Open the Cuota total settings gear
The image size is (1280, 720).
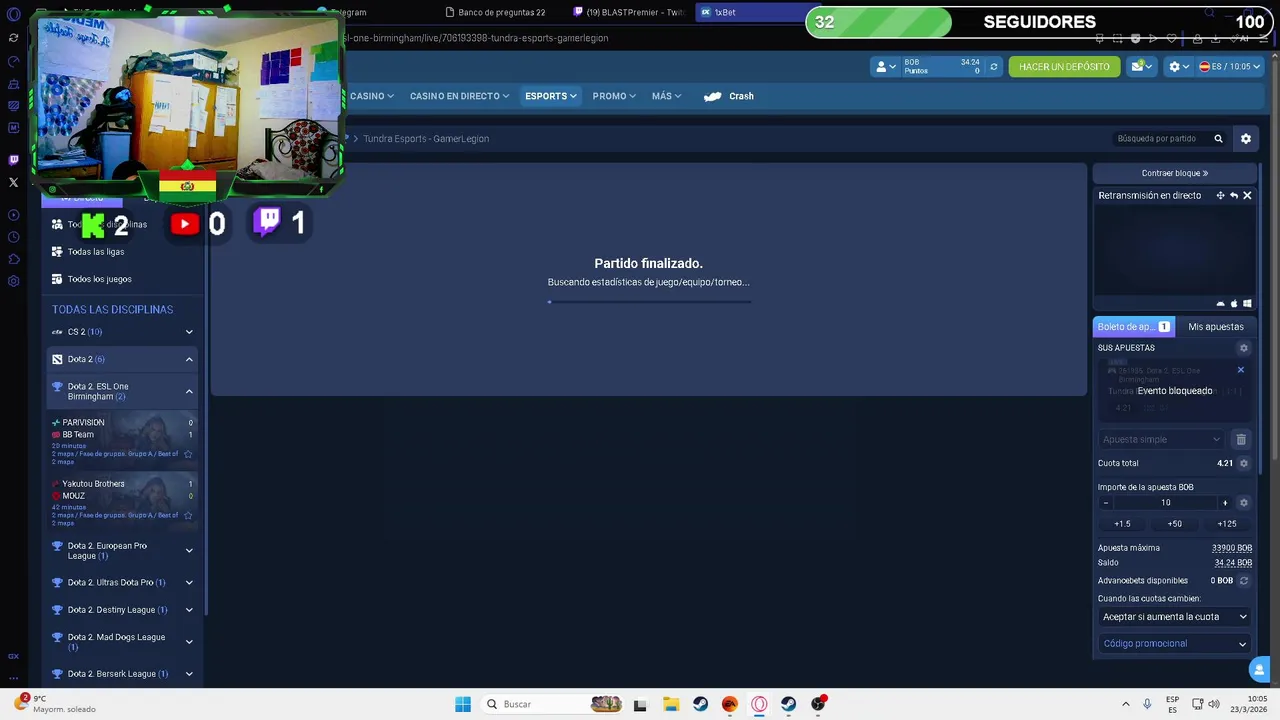point(1244,463)
